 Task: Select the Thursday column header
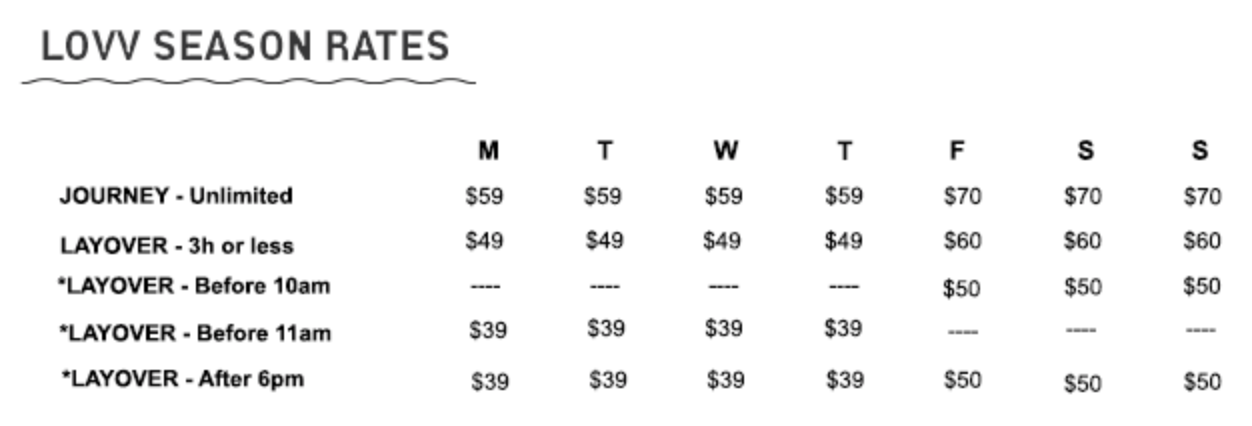pyautogui.click(x=844, y=151)
